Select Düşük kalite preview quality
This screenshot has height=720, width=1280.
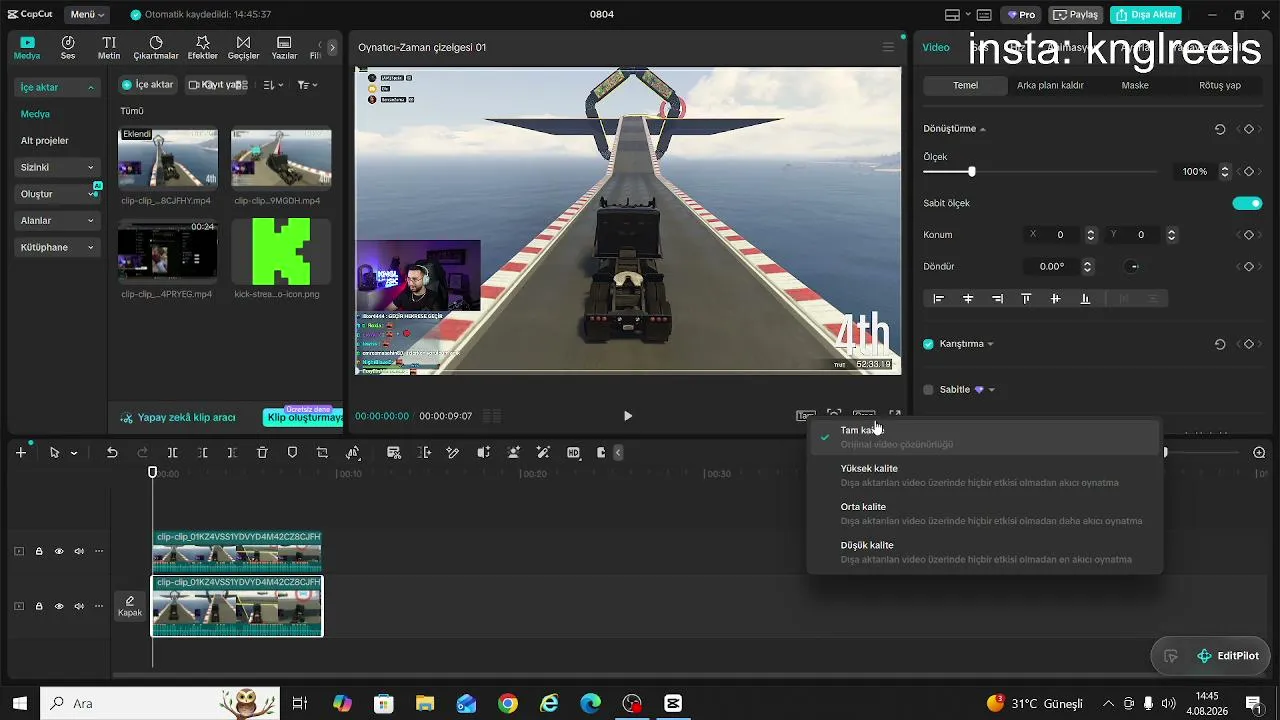pos(985,552)
